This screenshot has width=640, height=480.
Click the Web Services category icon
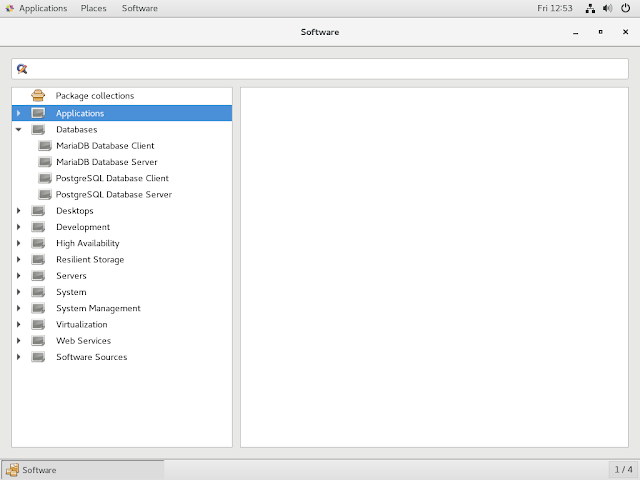tap(38, 340)
